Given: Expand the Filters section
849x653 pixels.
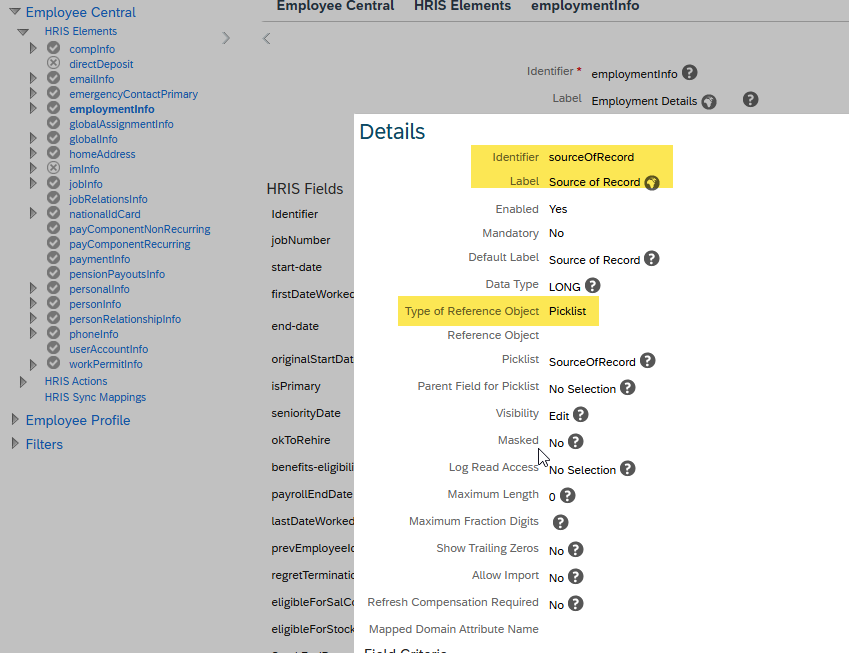Looking at the screenshot, I should tap(15, 443).
